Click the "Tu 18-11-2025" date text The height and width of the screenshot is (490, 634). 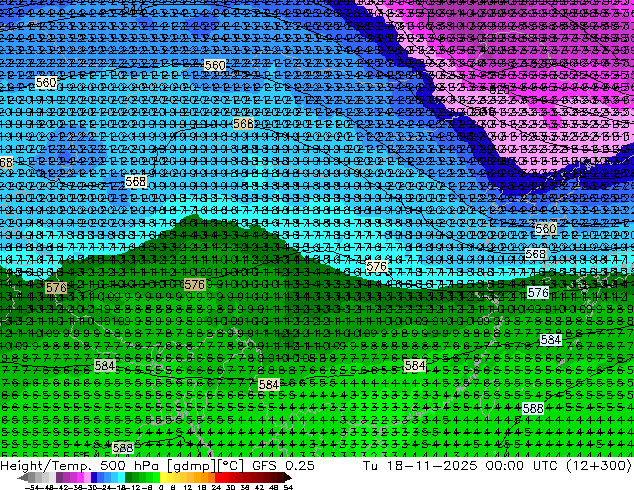coord(420,465)
